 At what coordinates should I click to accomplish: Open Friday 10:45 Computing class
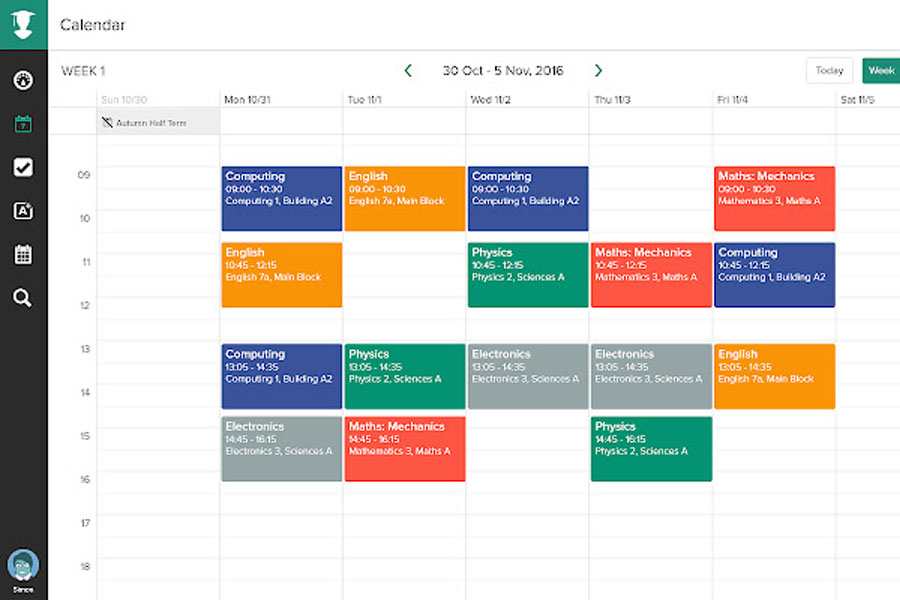[x=775, y=275]
